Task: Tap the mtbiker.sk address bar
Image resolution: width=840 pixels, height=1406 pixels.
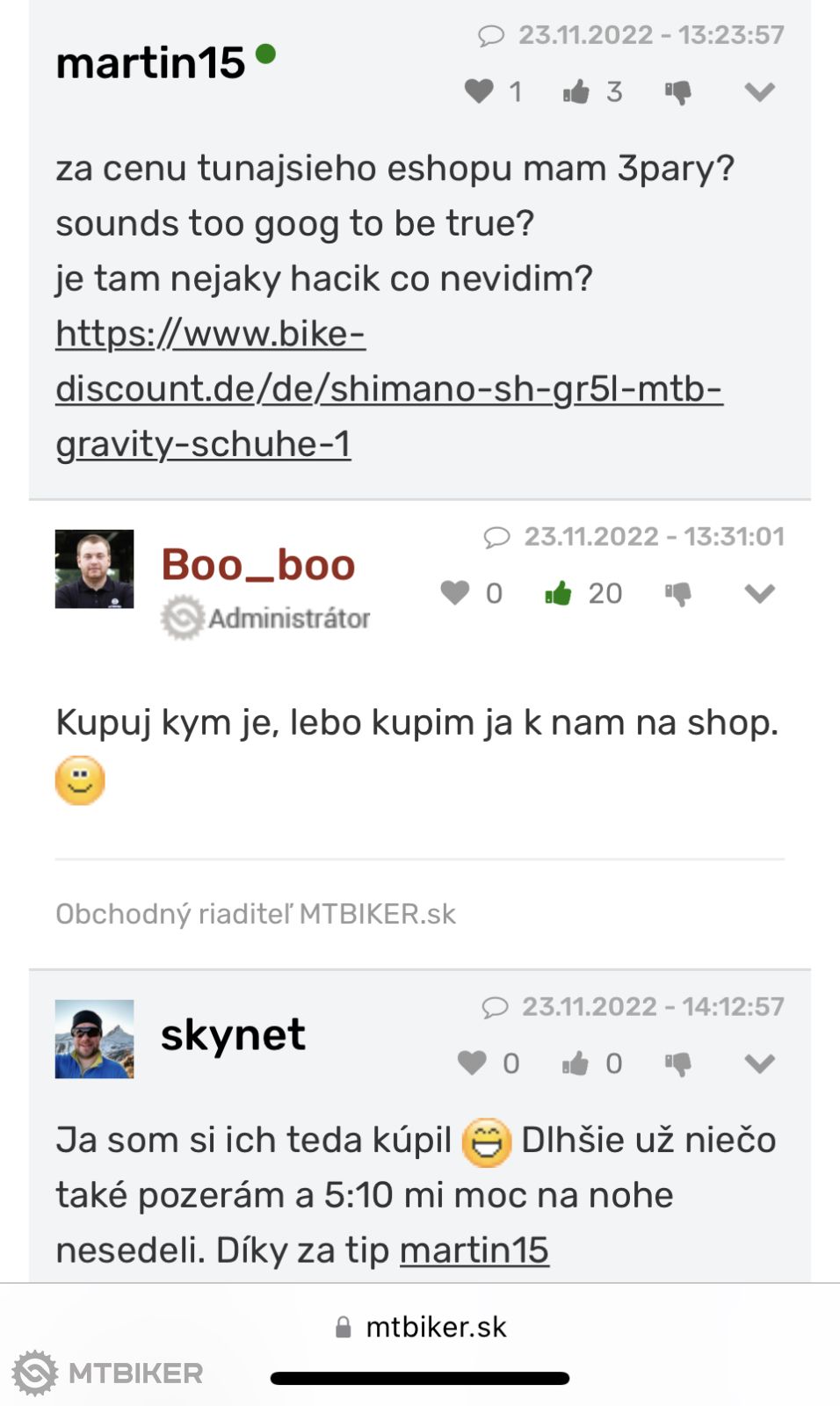Action: pyautogui.click(x=422, y=1327)
